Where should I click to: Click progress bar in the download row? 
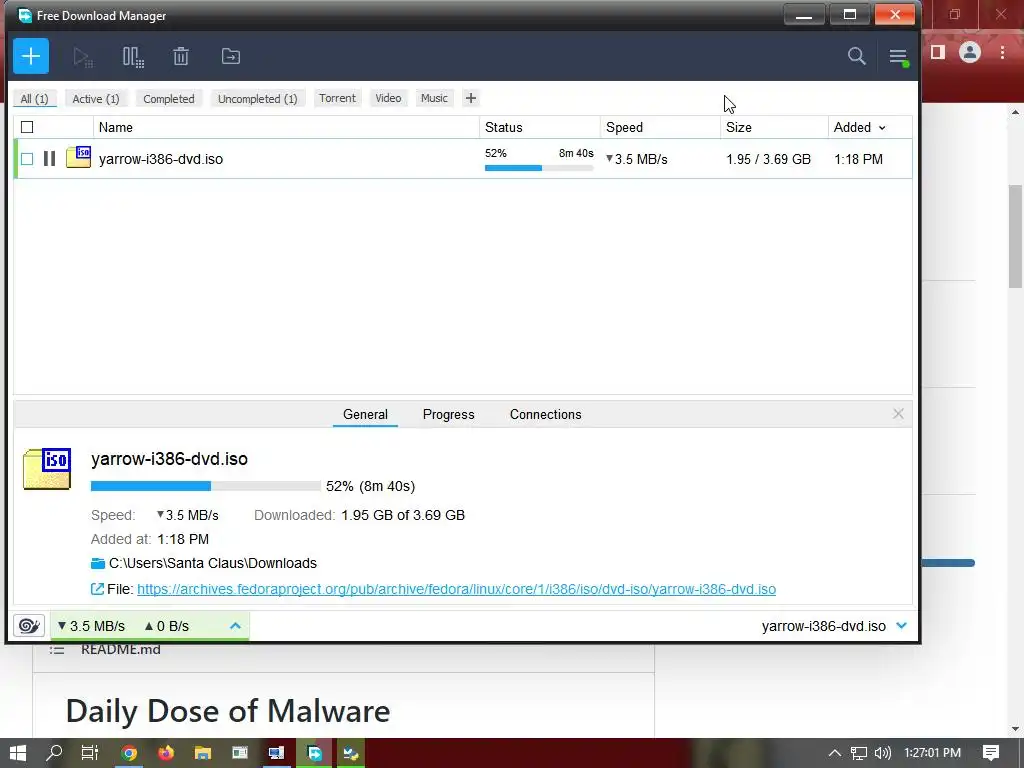pyautogui.click(x=539, y=168)
